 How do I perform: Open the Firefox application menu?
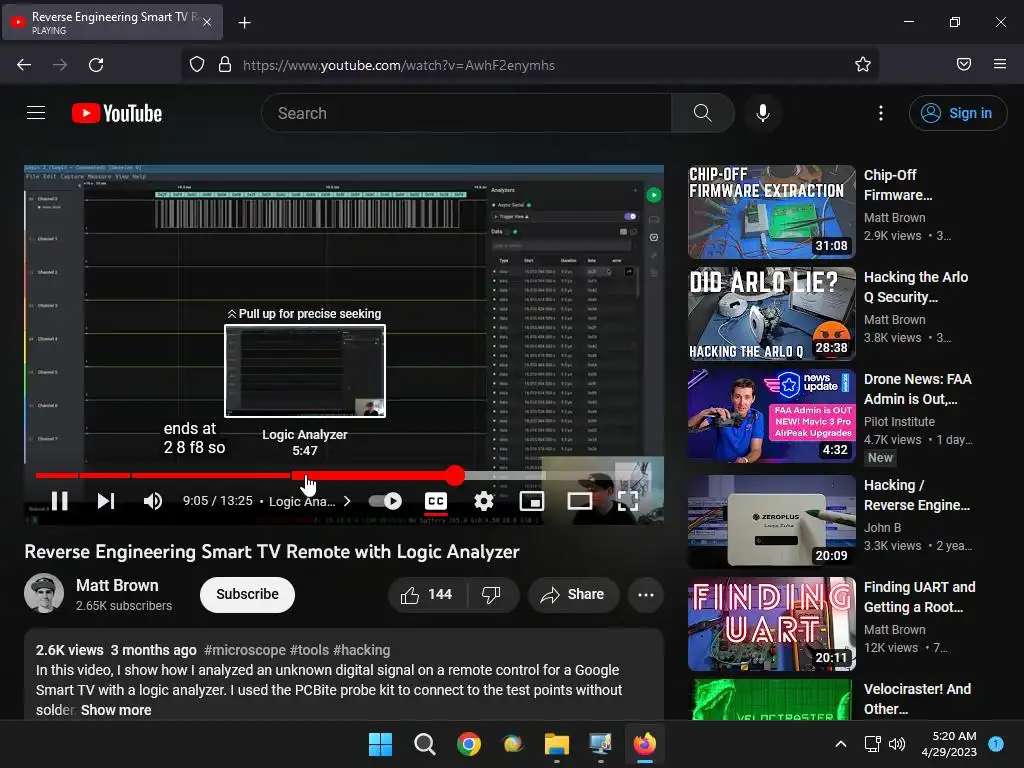click(999, 65)
